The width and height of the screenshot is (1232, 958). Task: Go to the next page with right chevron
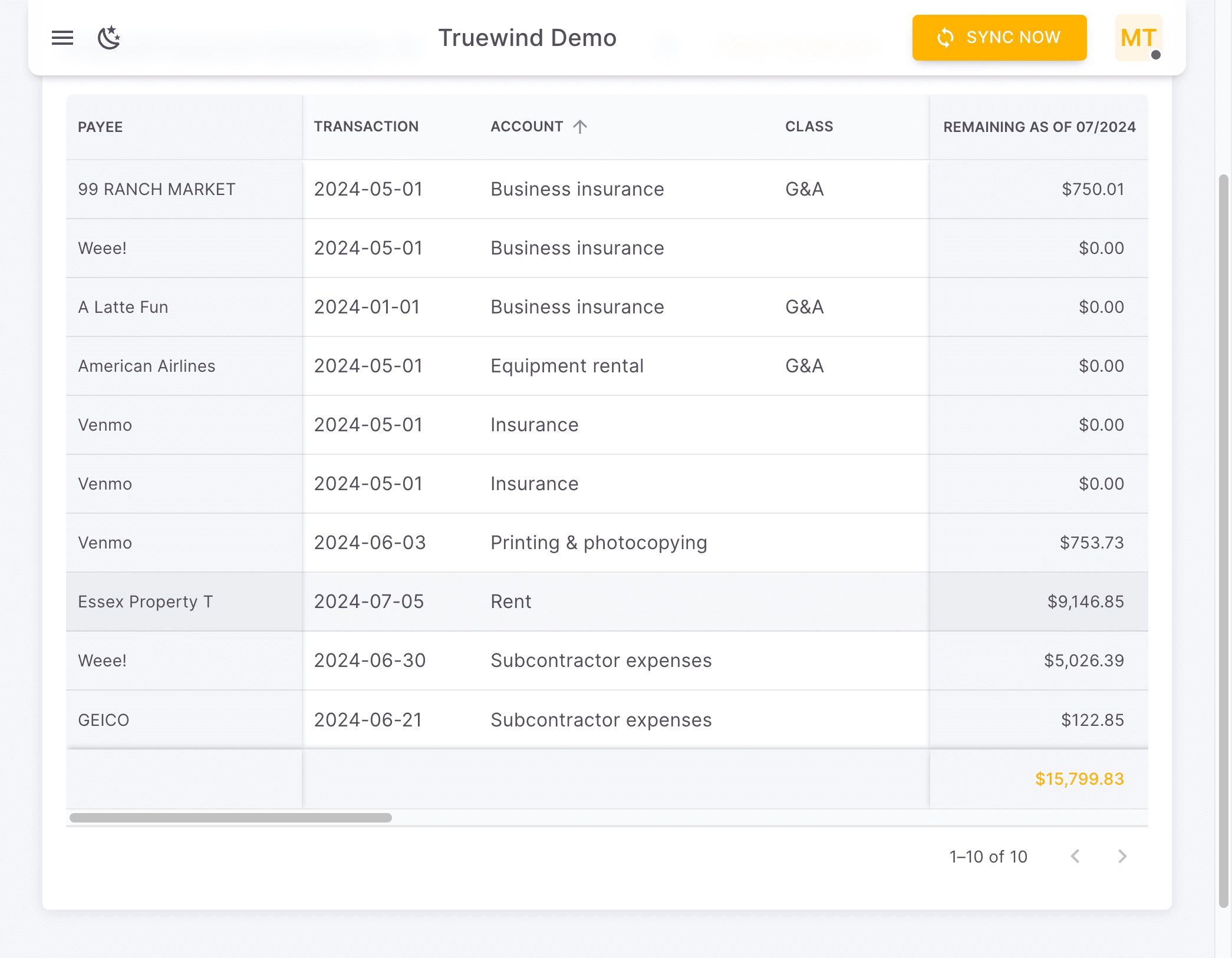(1122, 856)
